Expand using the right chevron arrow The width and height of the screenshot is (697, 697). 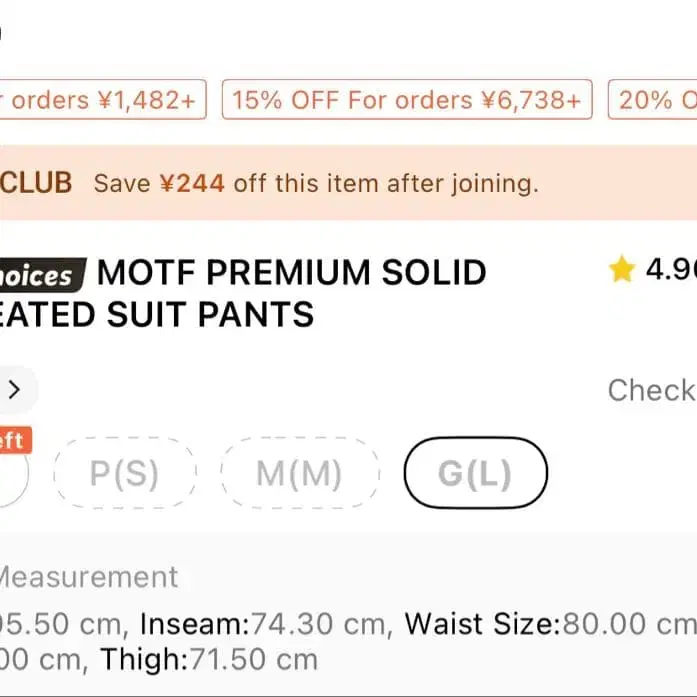[14, 390]
